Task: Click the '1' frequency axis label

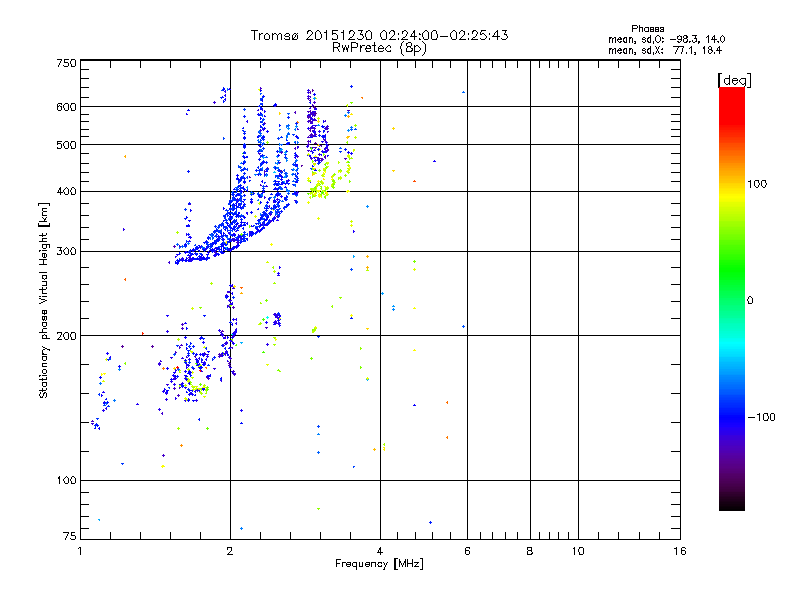Action: [80, 551]
